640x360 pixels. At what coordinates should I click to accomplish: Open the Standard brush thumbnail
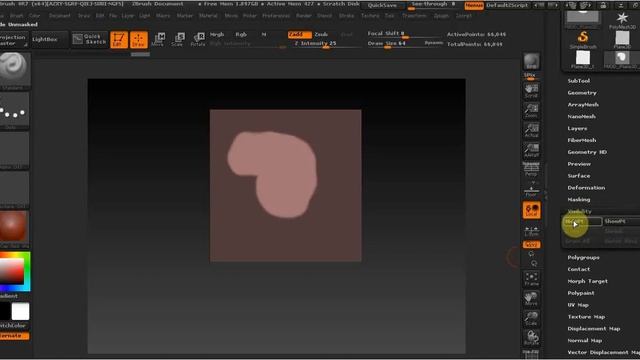pos(14,69)
